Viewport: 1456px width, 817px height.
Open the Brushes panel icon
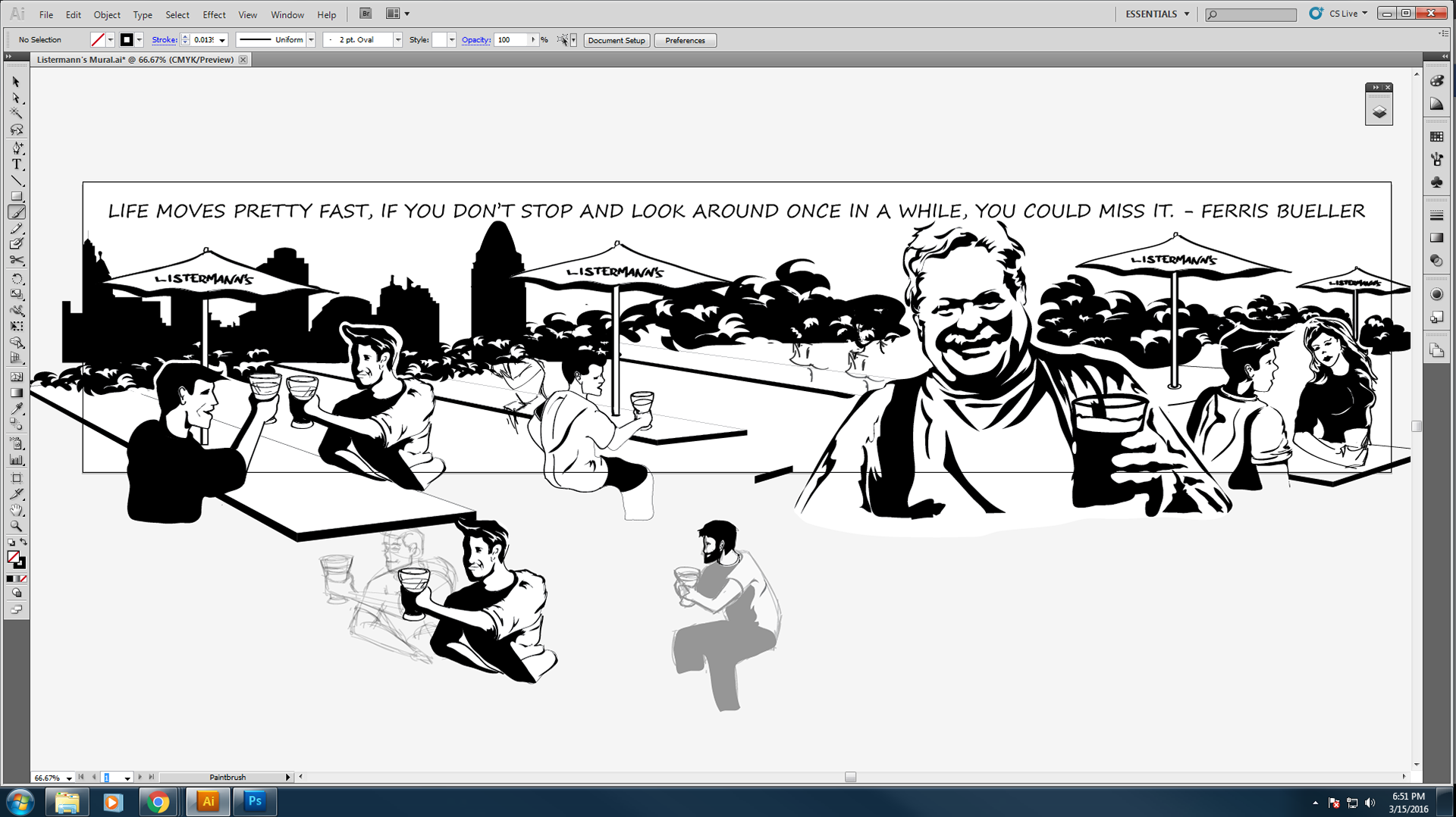tap(1436, 159)
